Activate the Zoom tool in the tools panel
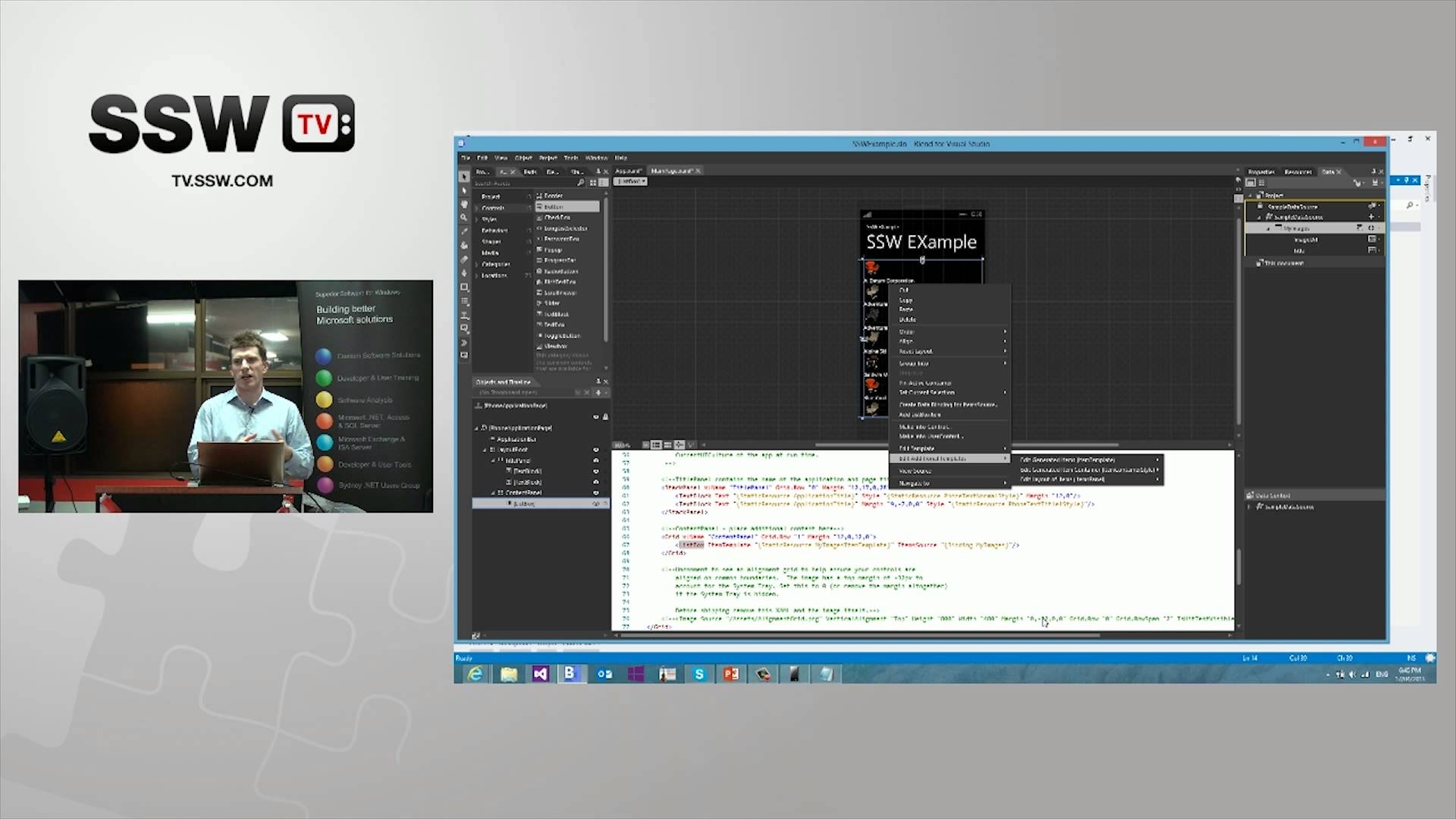The width and height of the screenshot is (1456, 819). coord(464,215)
